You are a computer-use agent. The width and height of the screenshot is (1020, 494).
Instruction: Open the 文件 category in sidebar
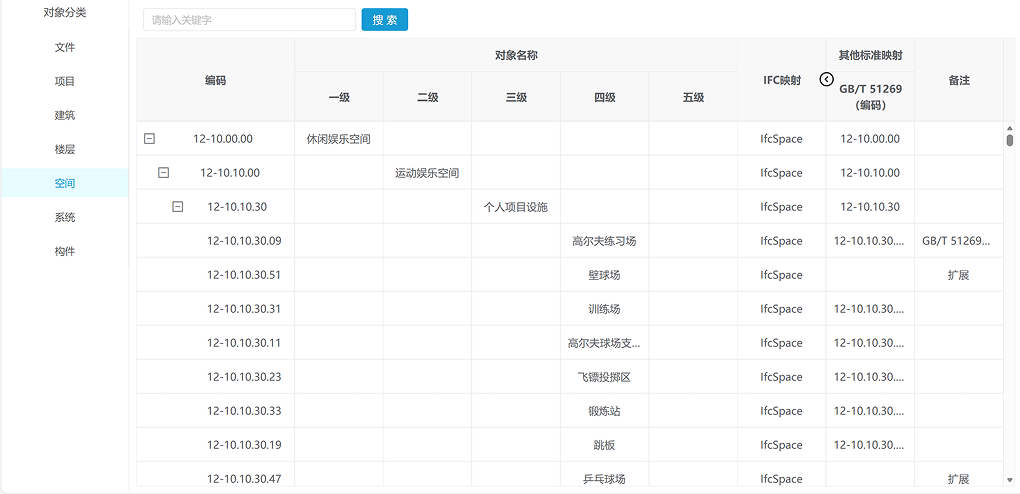[x=65, y=47]
